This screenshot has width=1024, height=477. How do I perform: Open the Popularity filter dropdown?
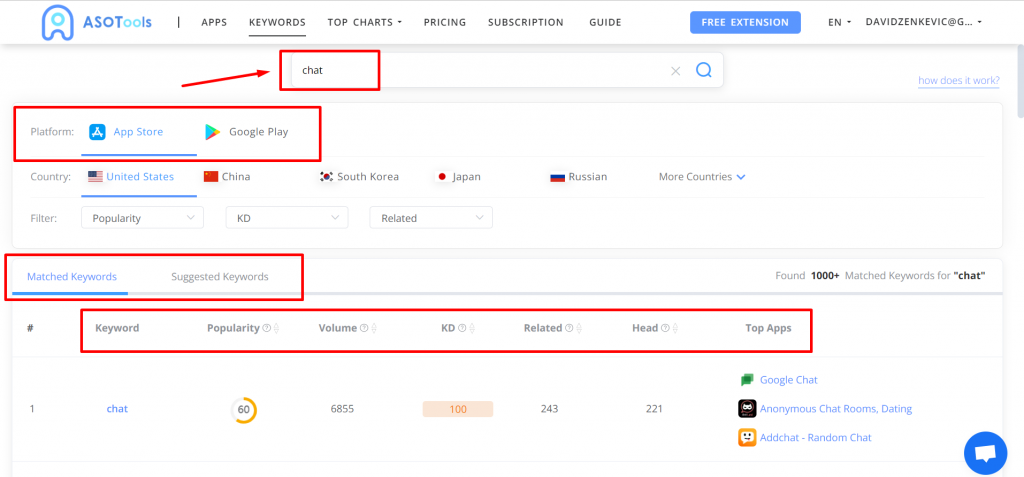pyautogui.click(x=143, y=218)
